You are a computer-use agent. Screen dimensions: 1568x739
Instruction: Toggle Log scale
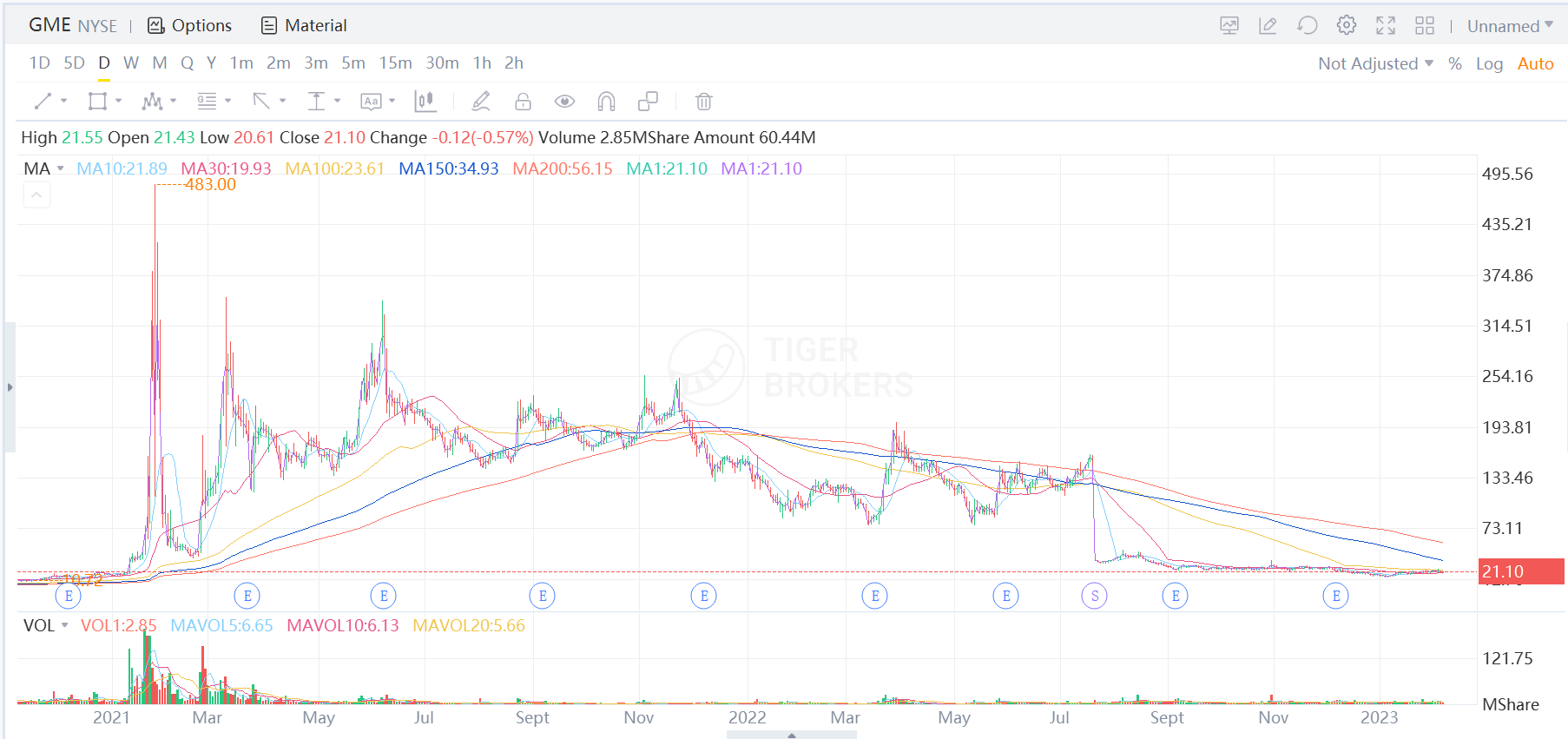[1489, 63]
